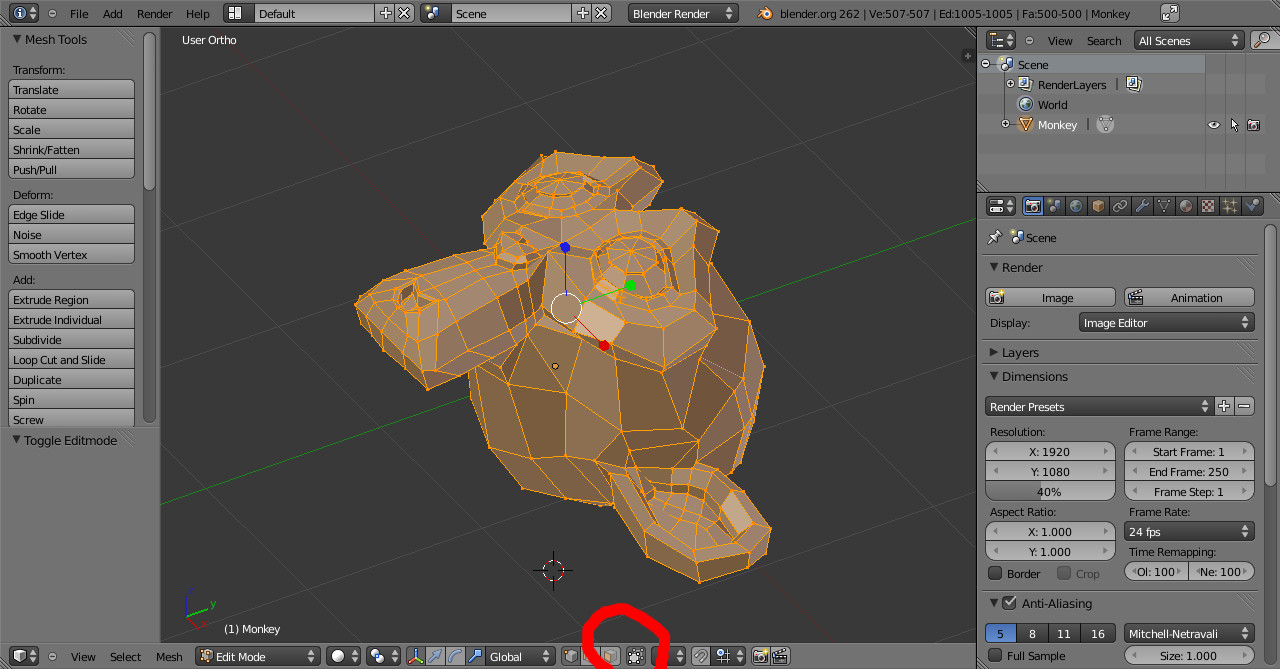Click the delete scene X icon next to Scene
The height and width of the screenshot is (669, 1280).
[x=601, y=13]
